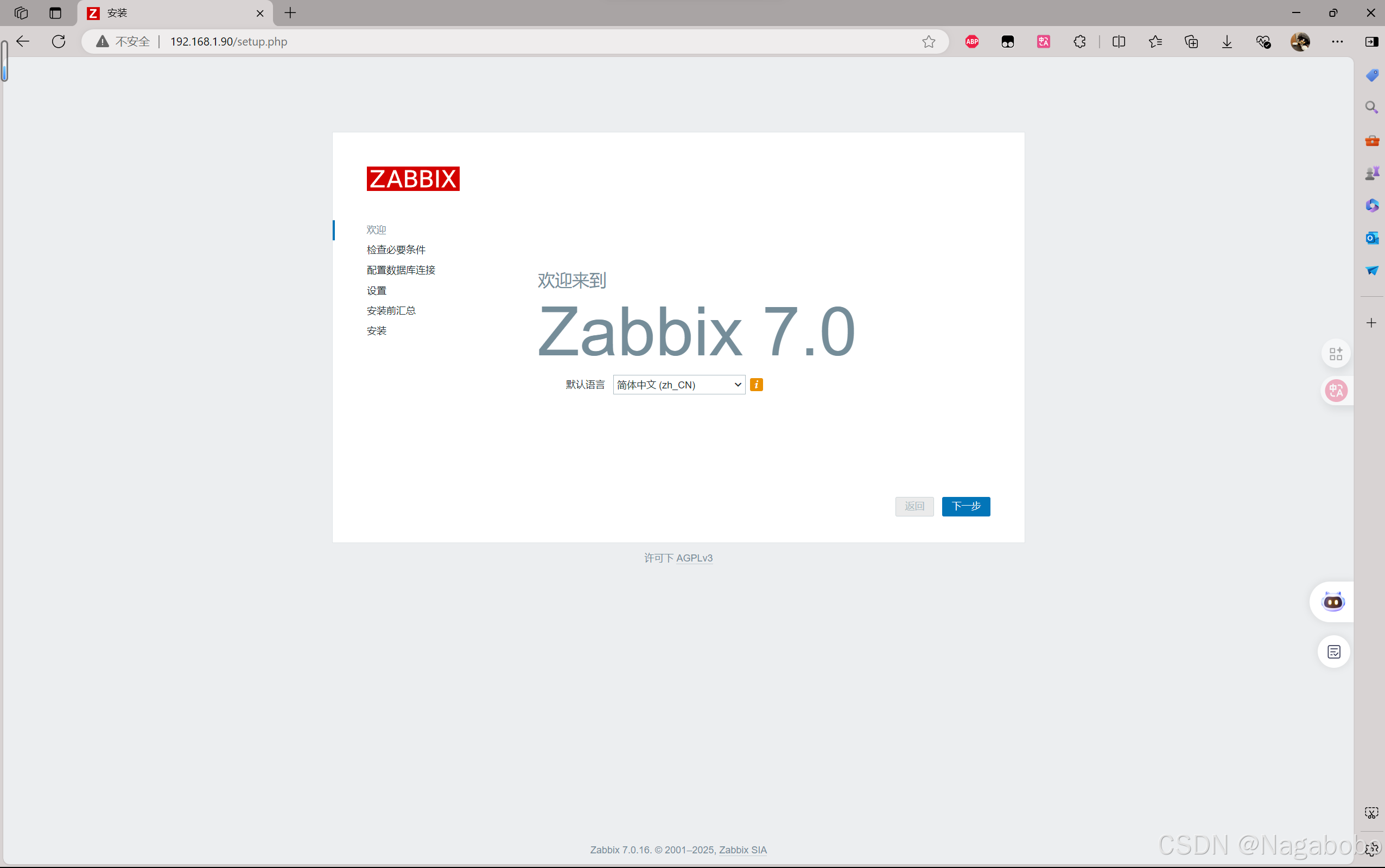Select 配置数据库连接 setup step
1385x868 pixels.
pyautogui.click(x=401, y=270)
